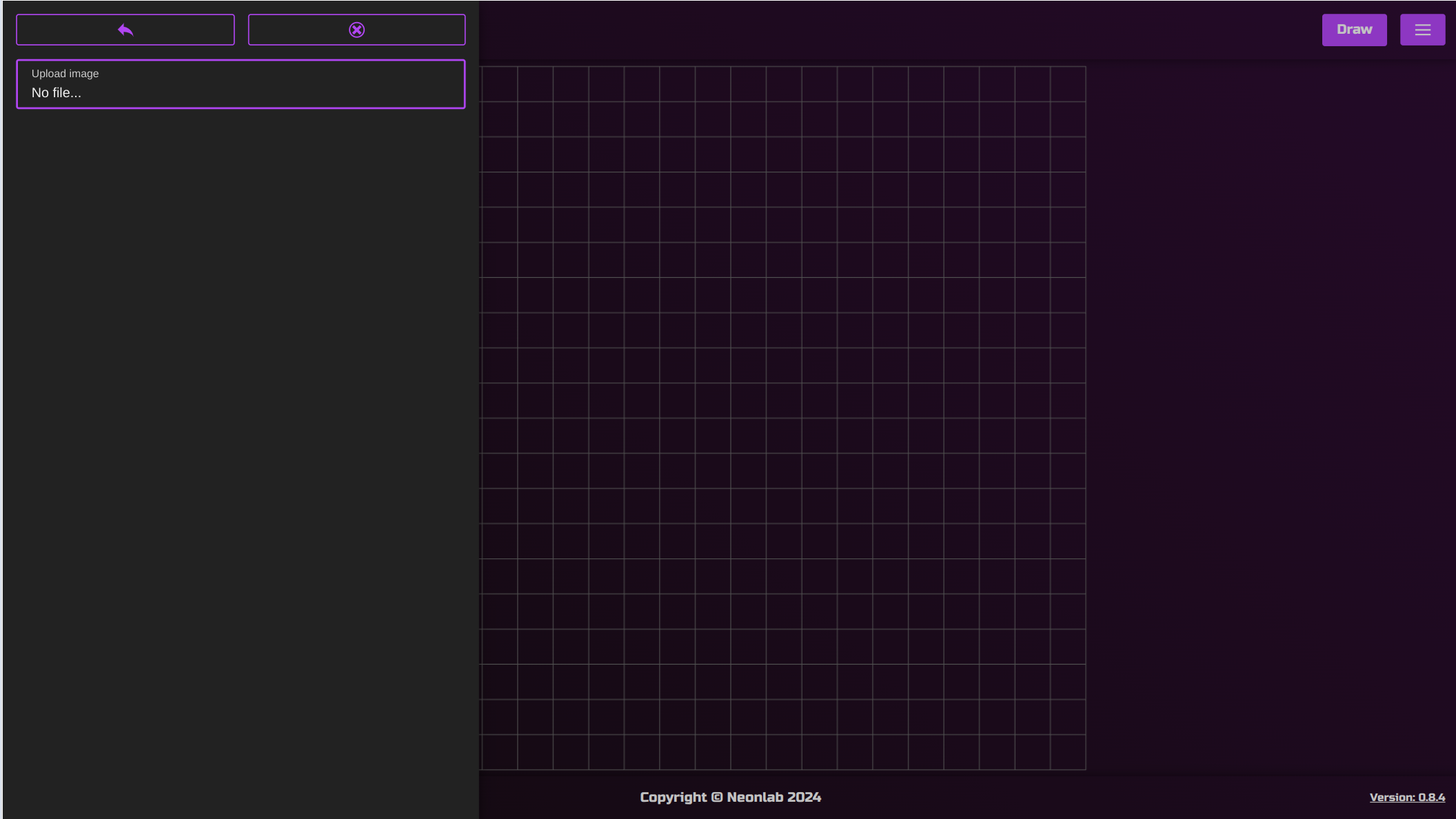Click the undo button to revert last stroke
The width and height of the screenshot is (1456, 819).
[125, 29]
